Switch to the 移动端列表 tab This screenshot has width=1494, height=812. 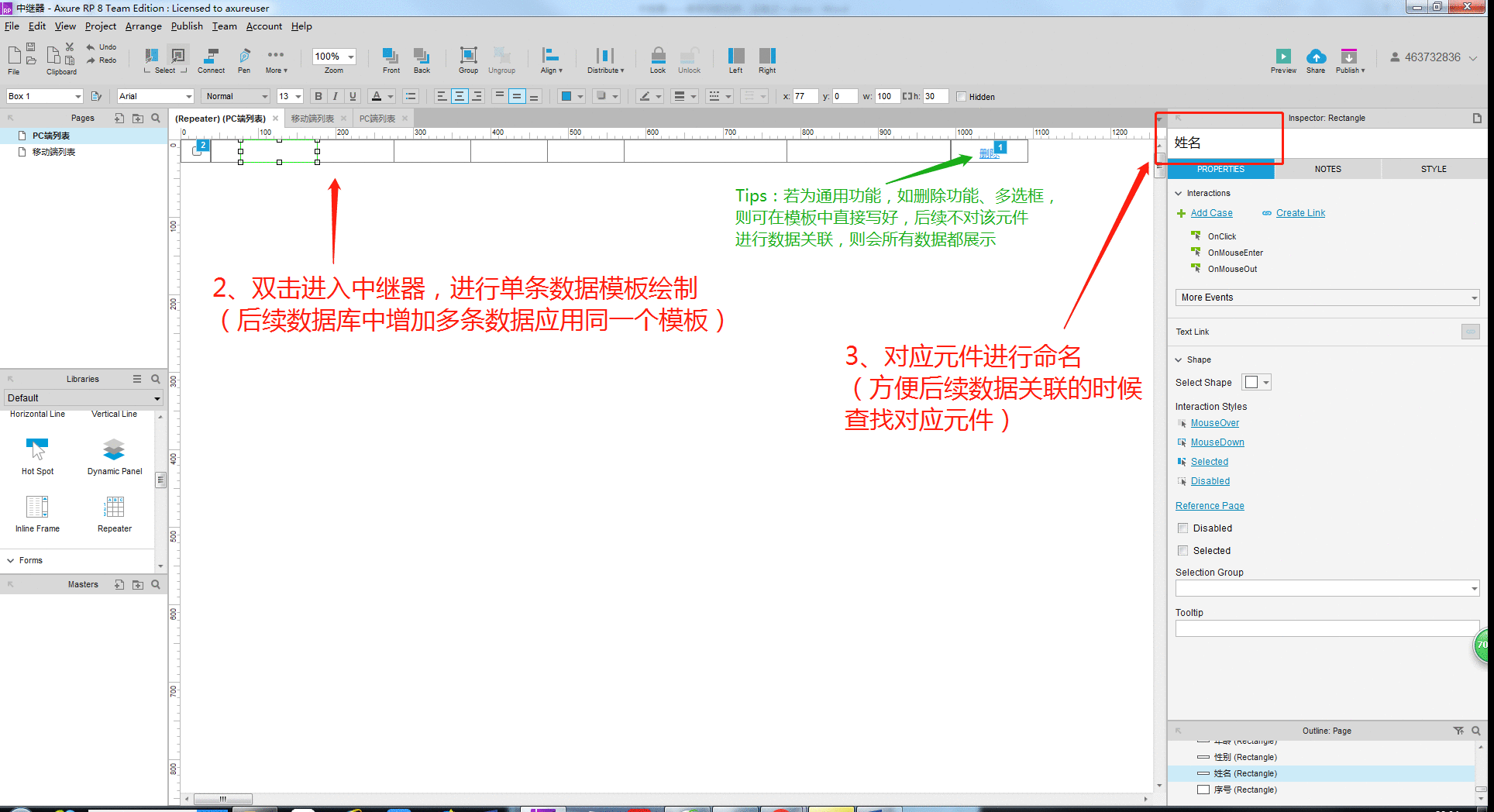[312, 119]
